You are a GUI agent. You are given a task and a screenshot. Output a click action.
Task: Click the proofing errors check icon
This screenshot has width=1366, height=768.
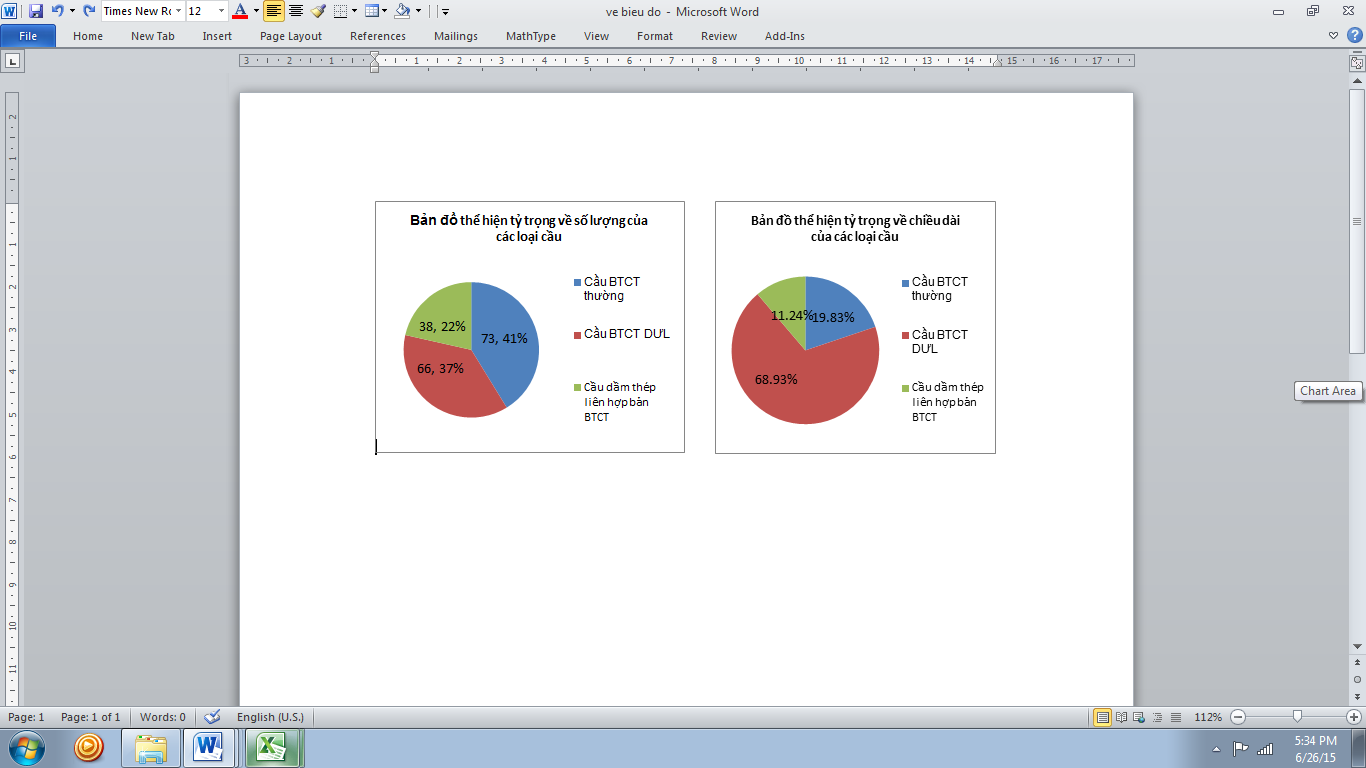[212, 717]
